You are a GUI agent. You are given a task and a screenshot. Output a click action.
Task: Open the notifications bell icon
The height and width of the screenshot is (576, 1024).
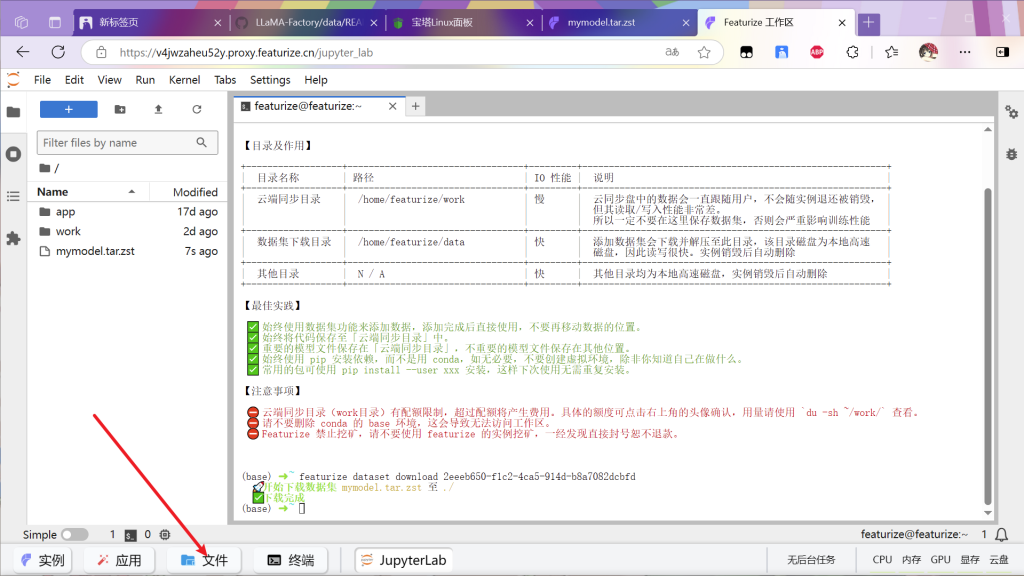point(1001,535)
